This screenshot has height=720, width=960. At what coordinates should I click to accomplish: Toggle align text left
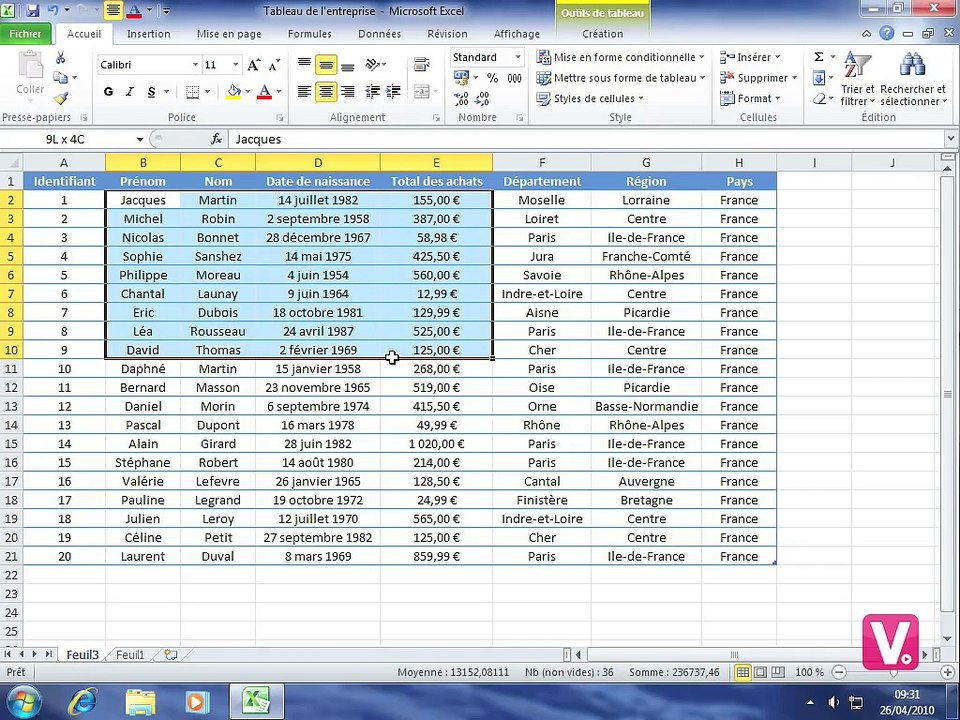tap(304, 92)
